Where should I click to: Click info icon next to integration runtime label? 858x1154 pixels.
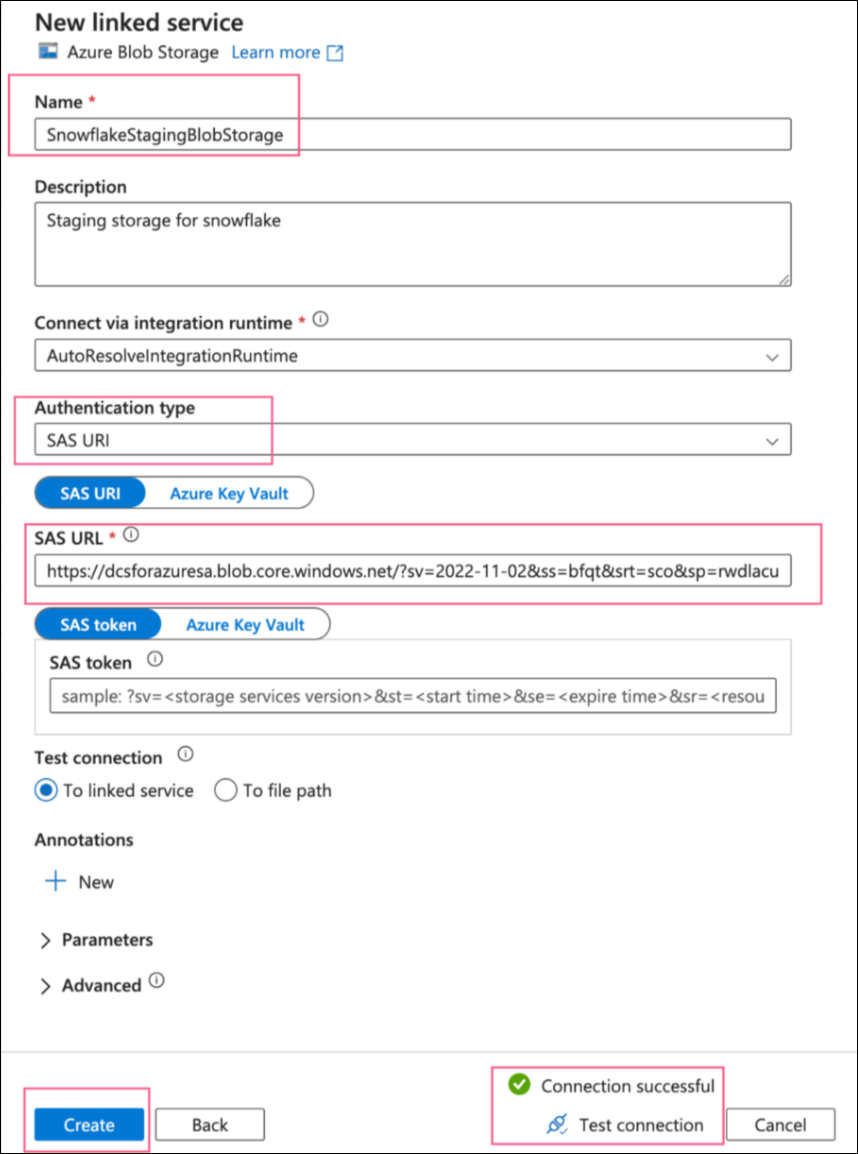tap(320, 321)
